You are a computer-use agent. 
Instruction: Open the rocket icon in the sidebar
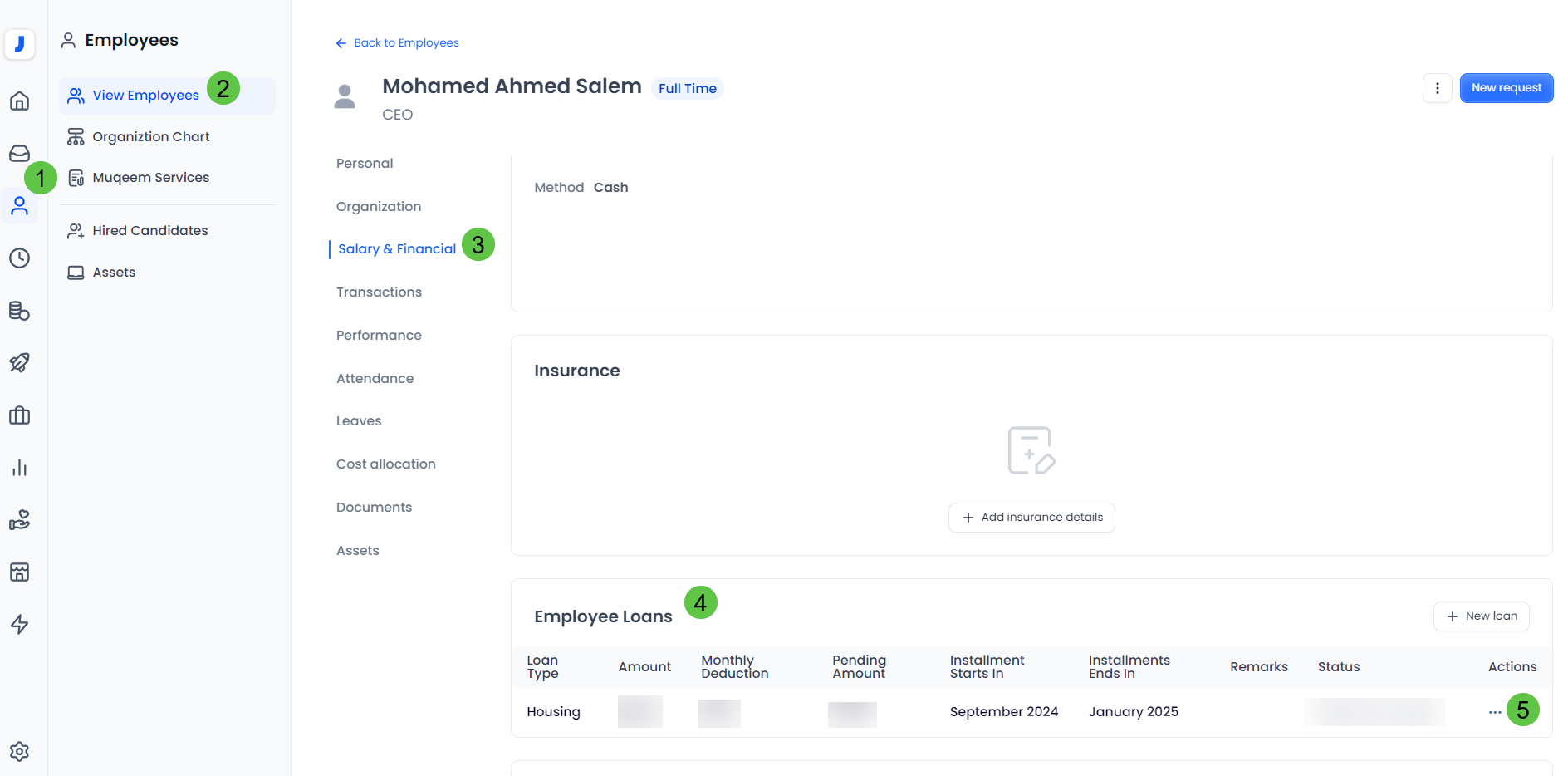[19, 363]
